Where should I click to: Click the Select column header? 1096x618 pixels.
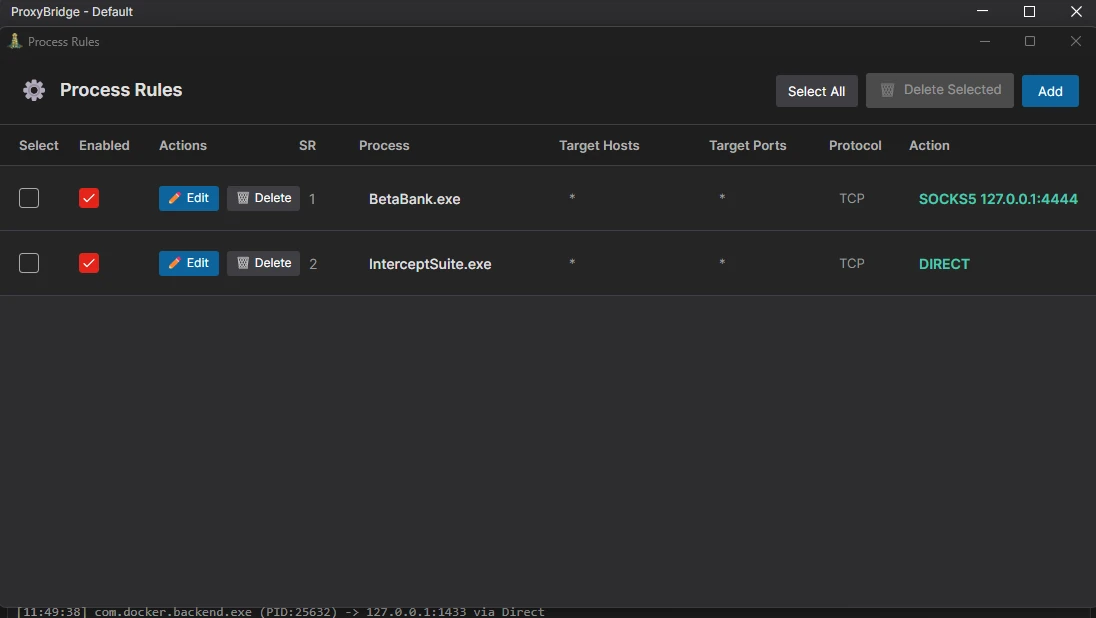tap(38, 145)
